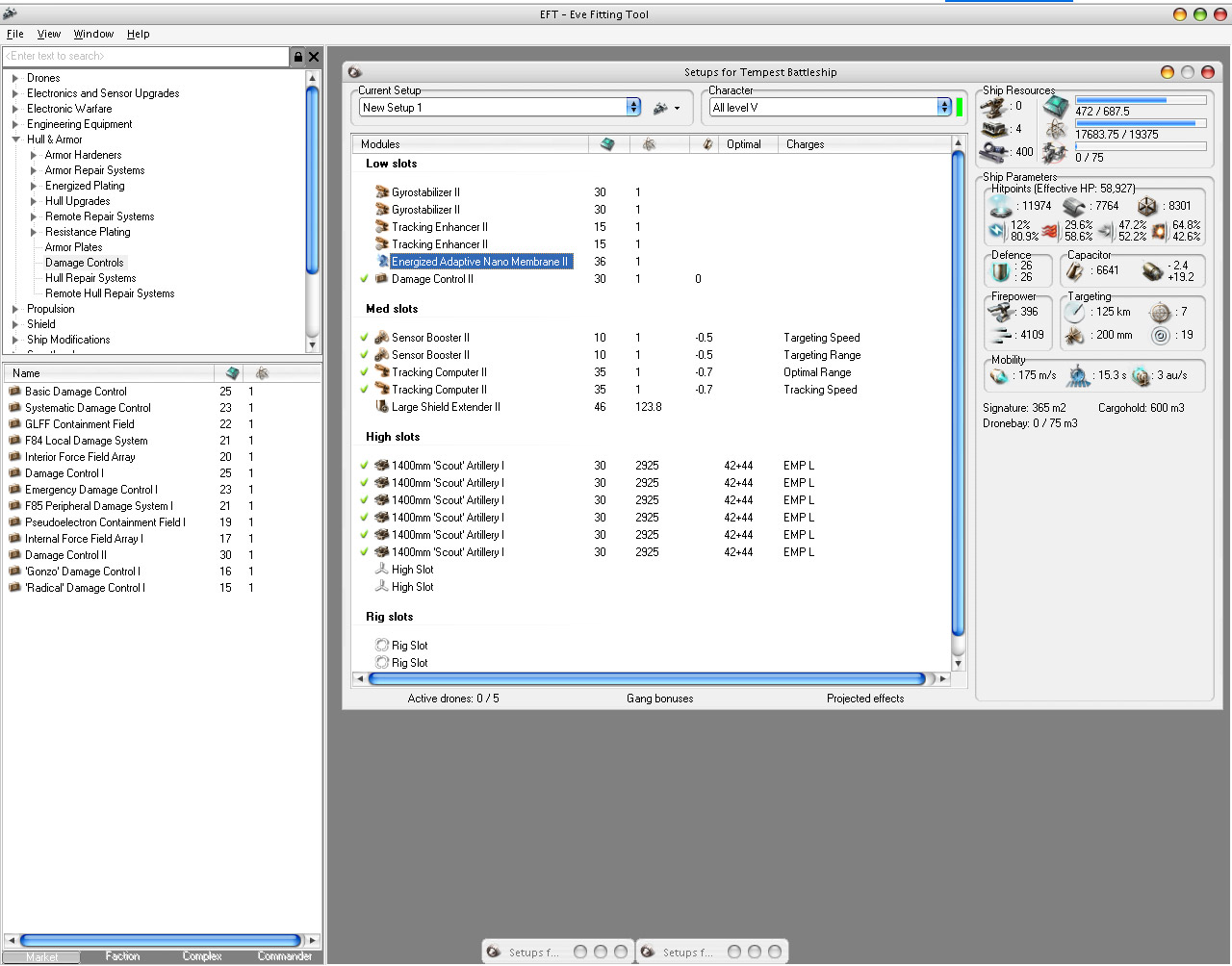The height and width of the screenshot is (966, 1232).
Task: Click the Projected effects label
Action: [x=864, y=699]
